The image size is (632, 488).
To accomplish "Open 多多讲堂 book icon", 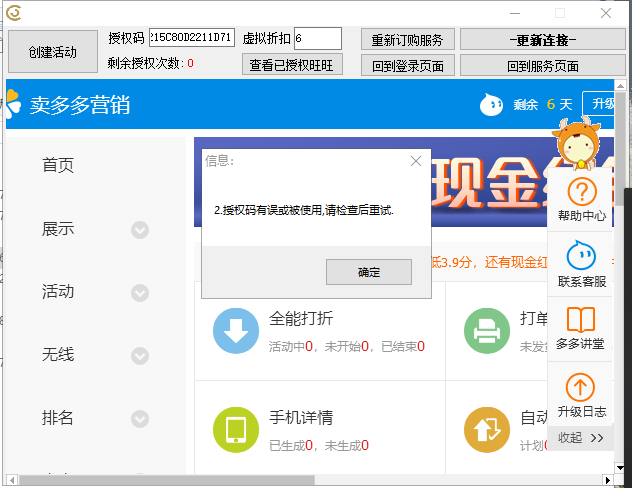I will pos(581,320).
